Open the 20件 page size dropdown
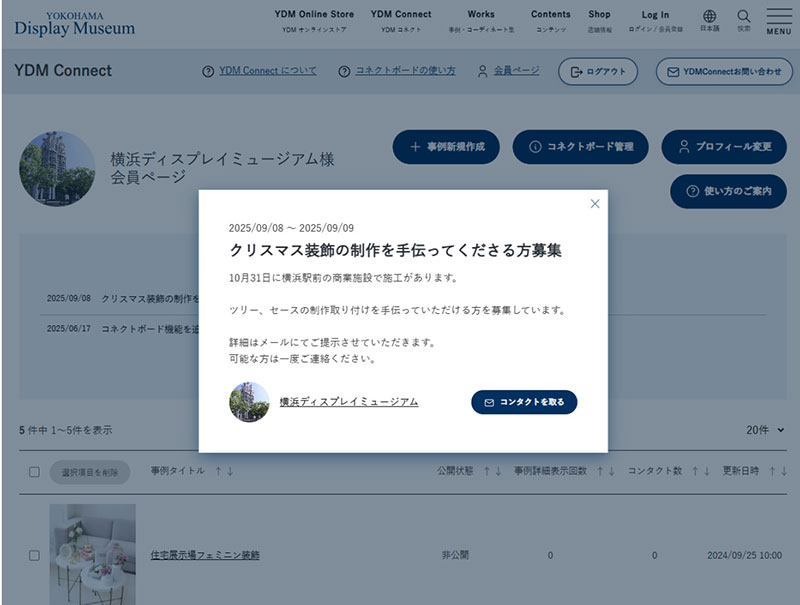The width and height of the screenshot is (800, 605). (765, 430)
